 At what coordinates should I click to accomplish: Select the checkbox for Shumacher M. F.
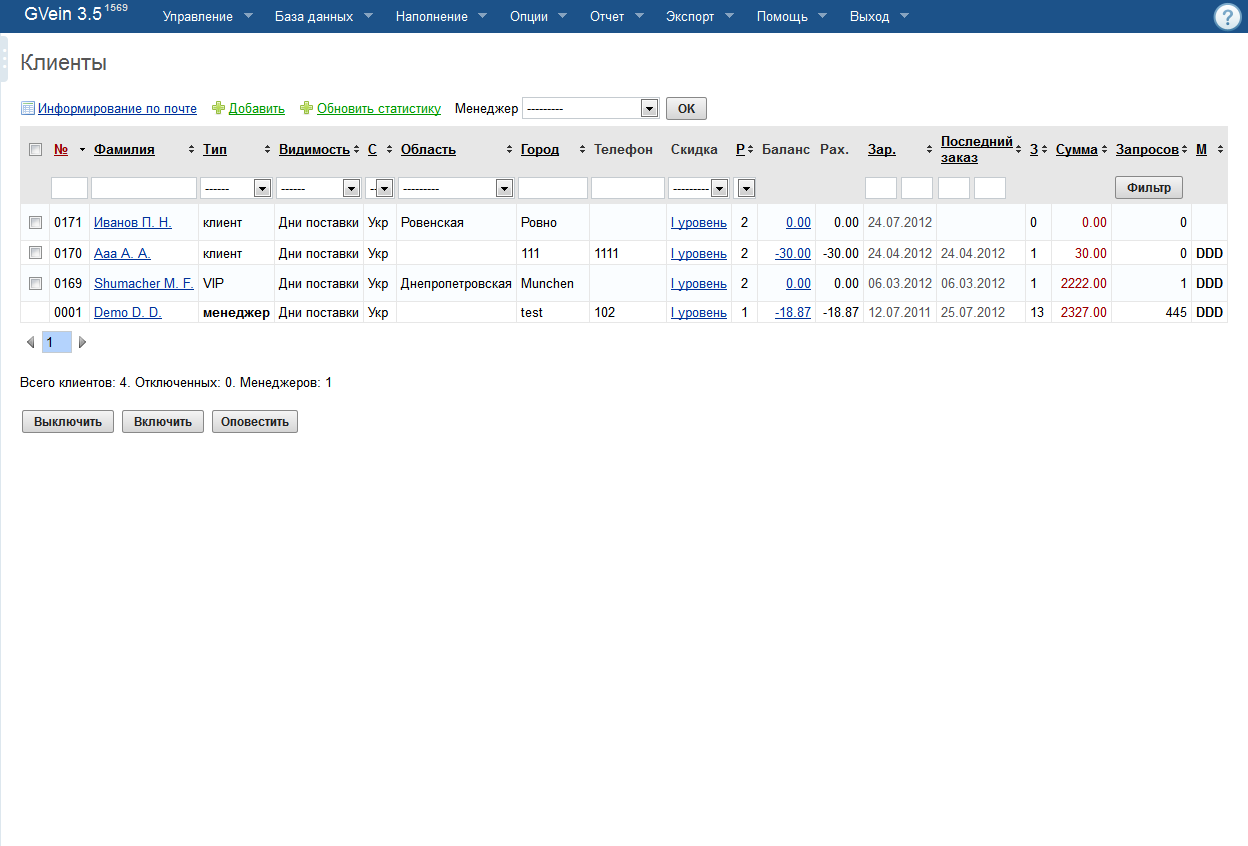(x=36, y=283)
